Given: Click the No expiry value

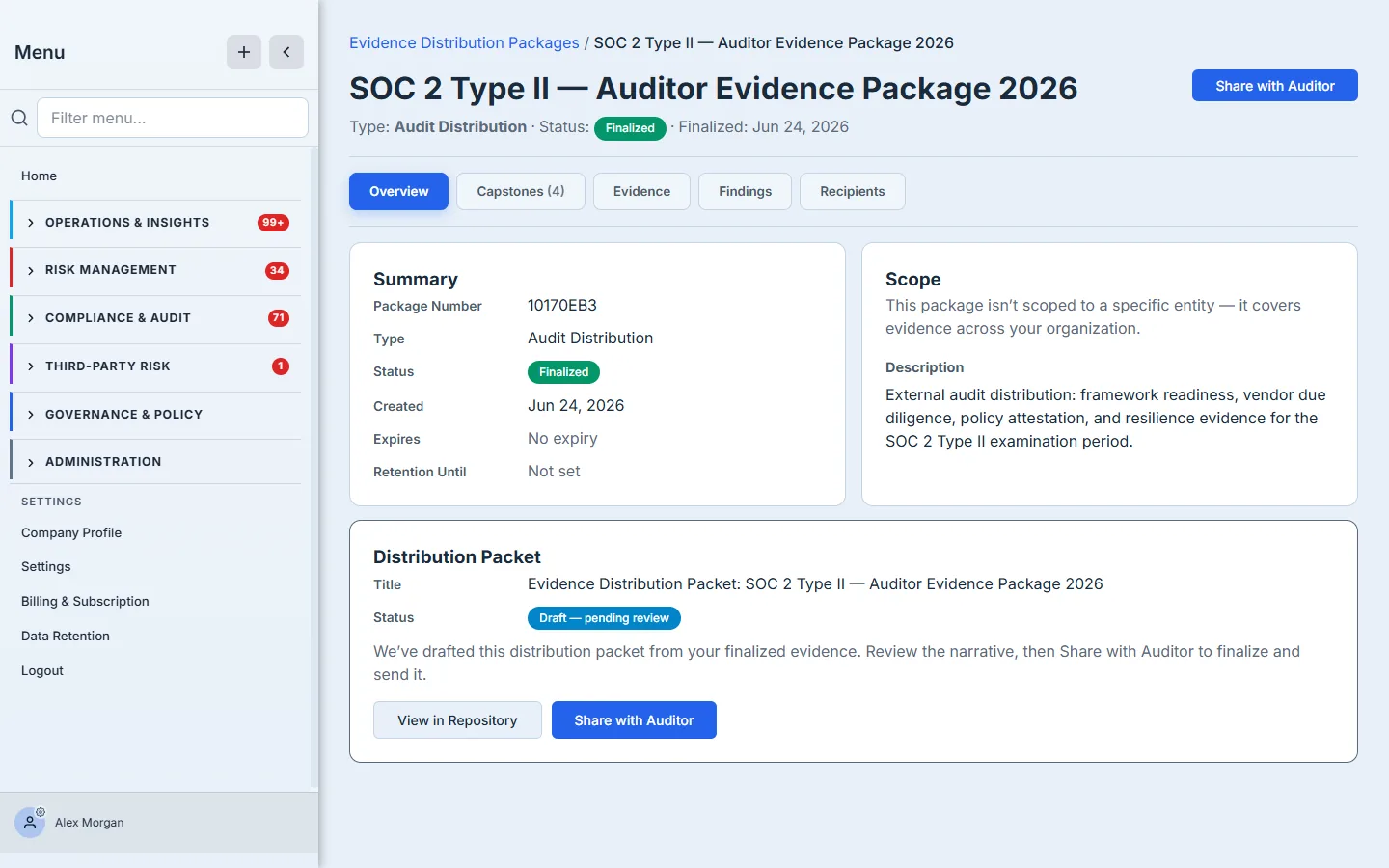Looking at the screenshot, I should (x=562, y=438).
